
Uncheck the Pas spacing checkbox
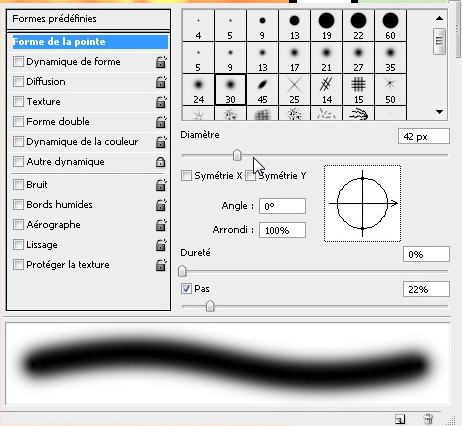coord(186,288)
